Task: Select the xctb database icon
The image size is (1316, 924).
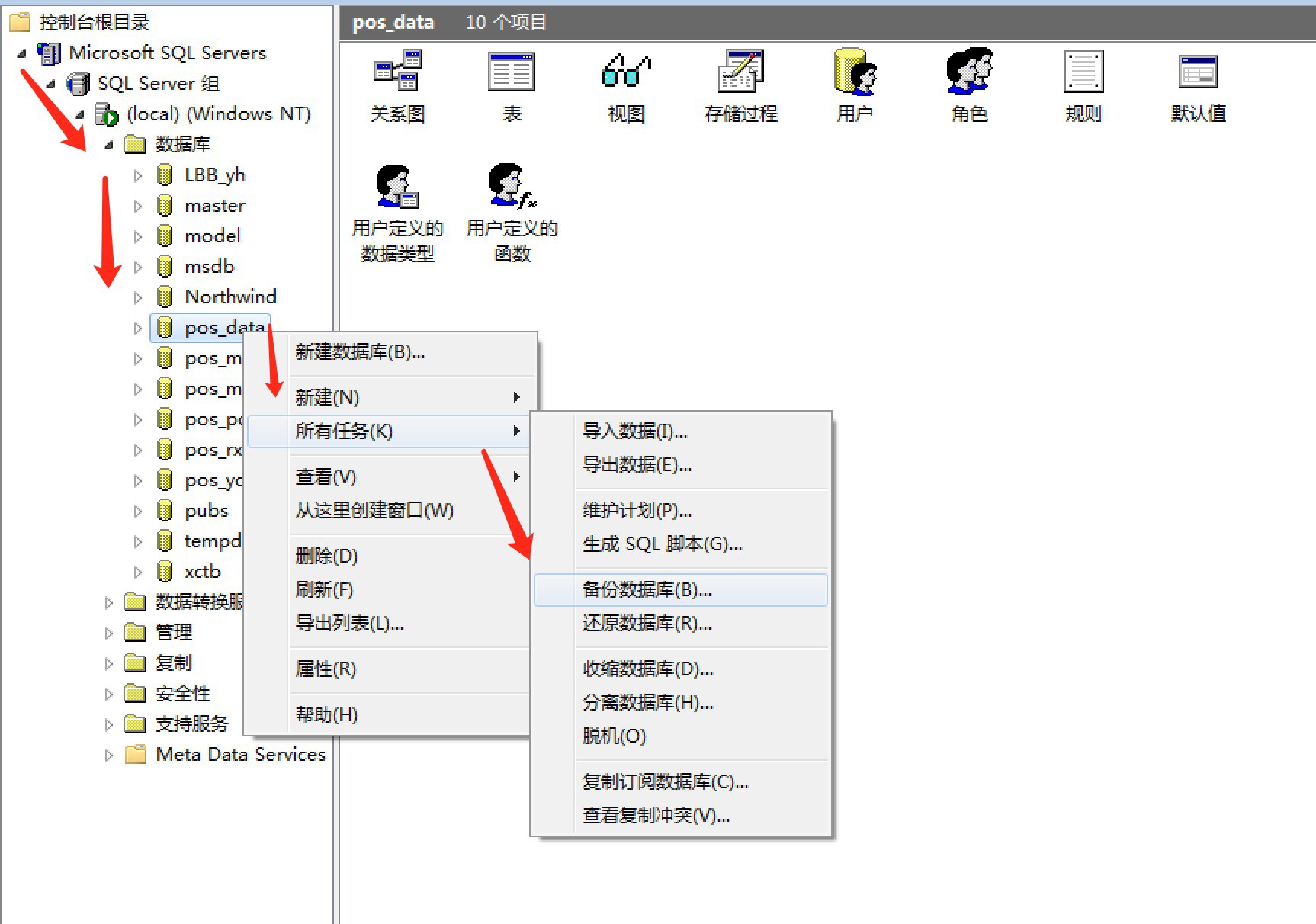Action: point(165,571)
